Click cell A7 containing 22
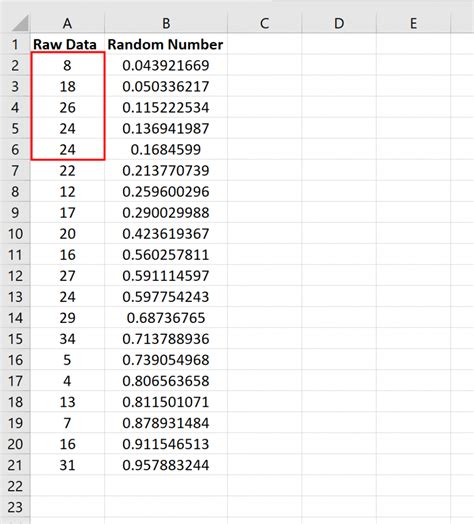Screen dimensions: 474x524 68,170
